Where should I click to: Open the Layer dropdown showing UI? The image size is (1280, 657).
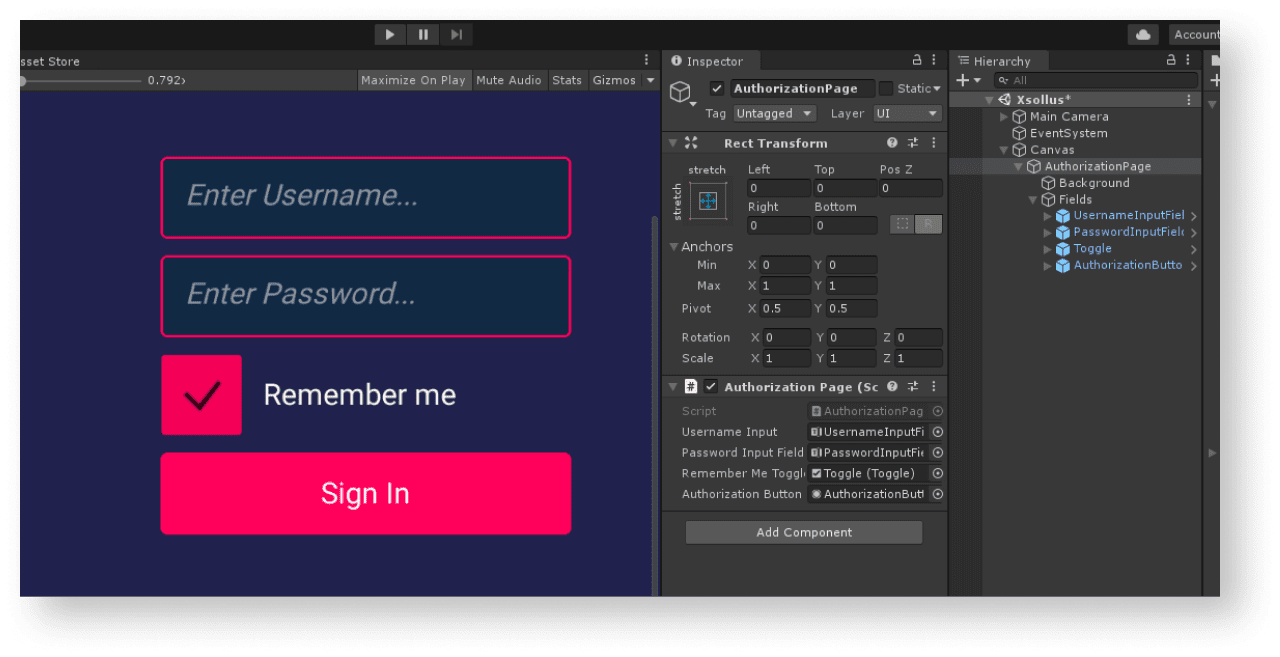907,114
